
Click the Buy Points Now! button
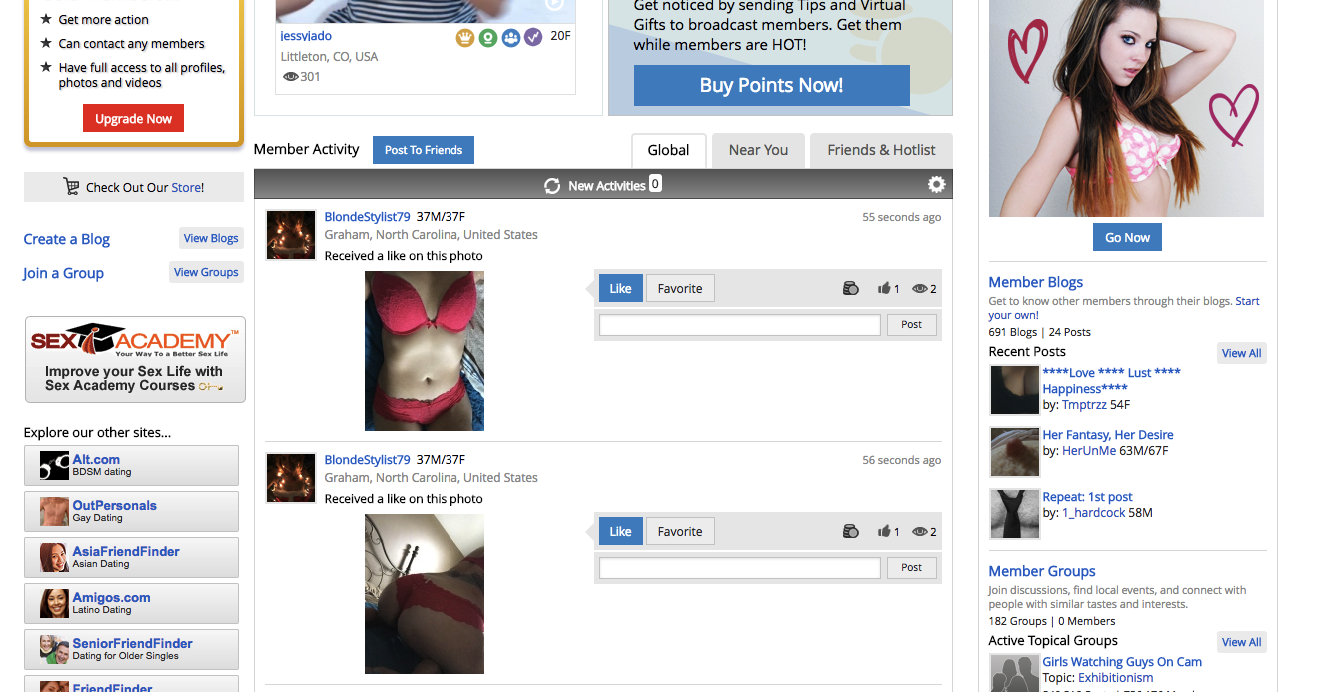click(771, 86)
